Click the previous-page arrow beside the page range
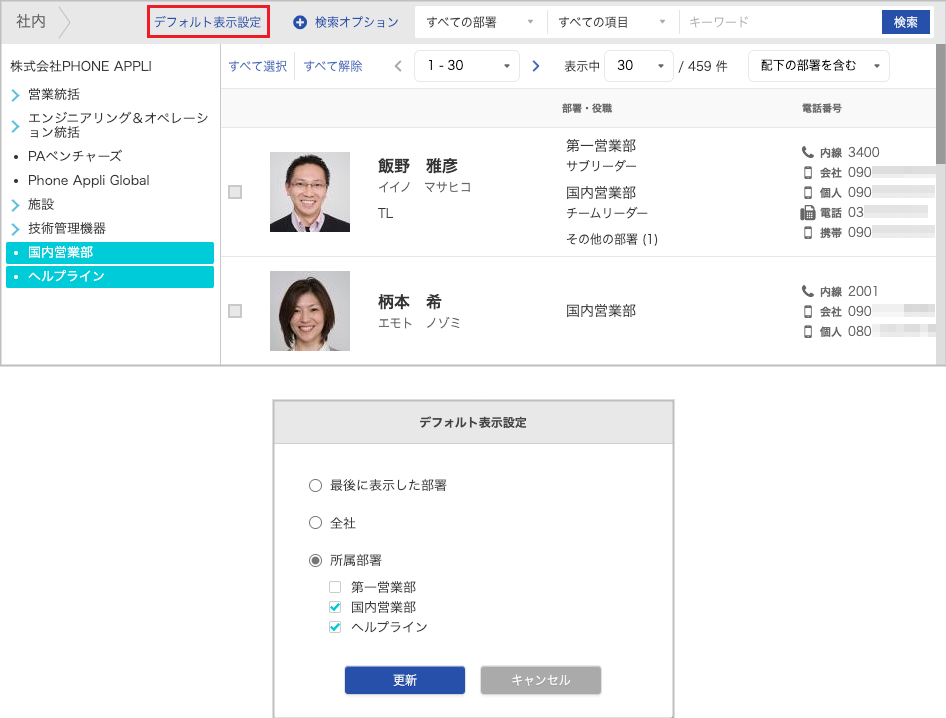Viewport: 946px width, 718px height. tap(397, 66)
